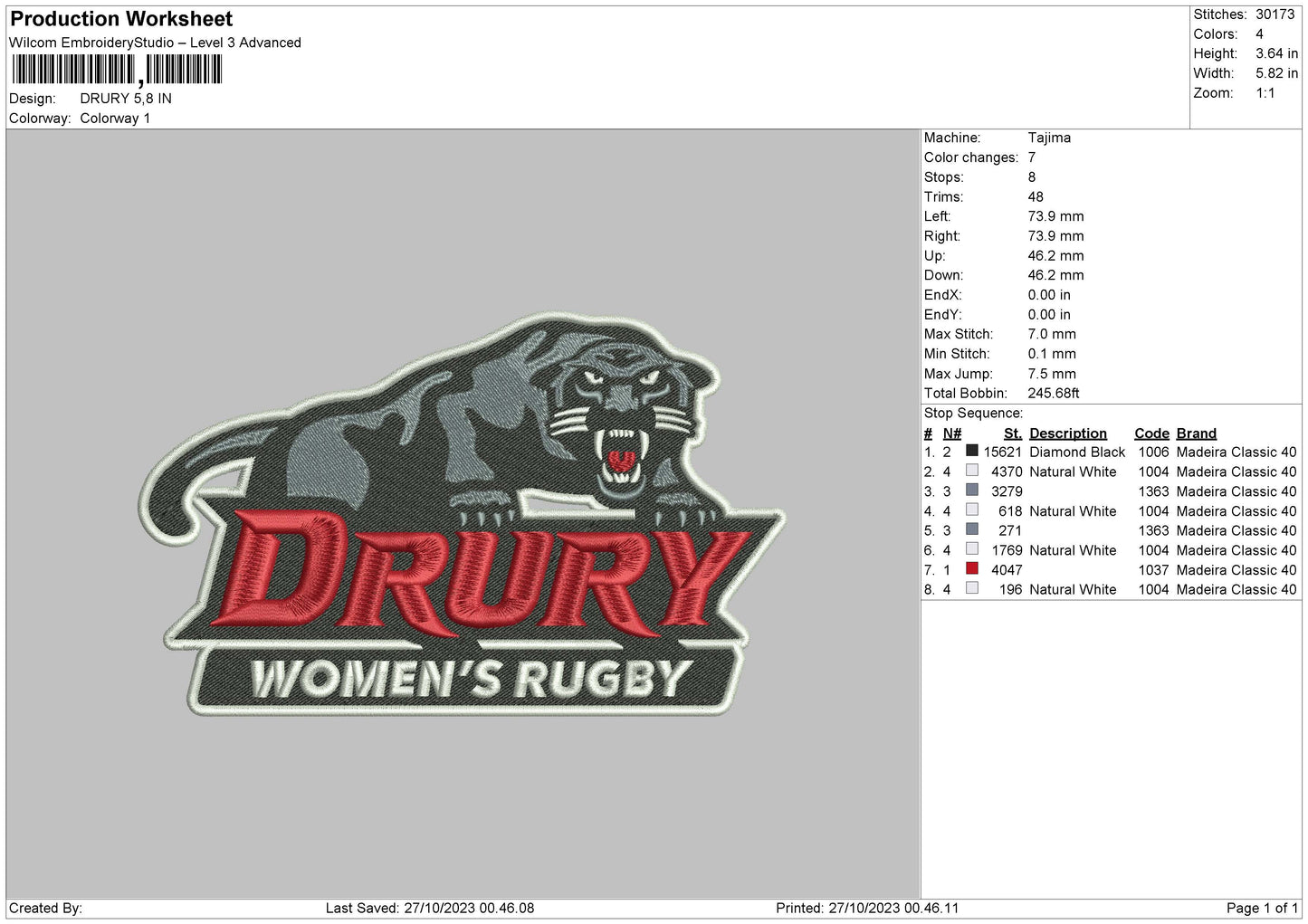Click 'Natural White' in stop row 2
The width and height of the screenshot is (1308, 924).
1073,472
